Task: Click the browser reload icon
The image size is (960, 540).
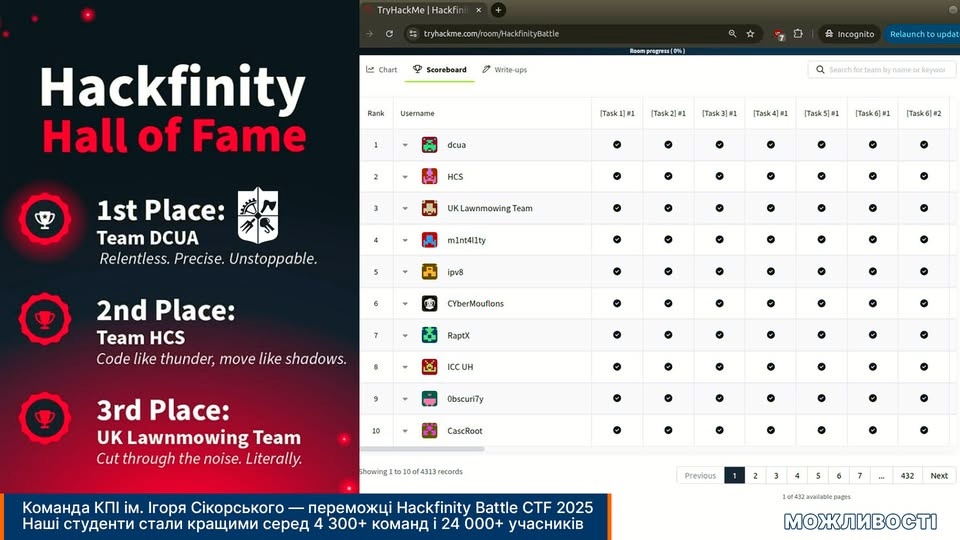Action: [389, 33]
